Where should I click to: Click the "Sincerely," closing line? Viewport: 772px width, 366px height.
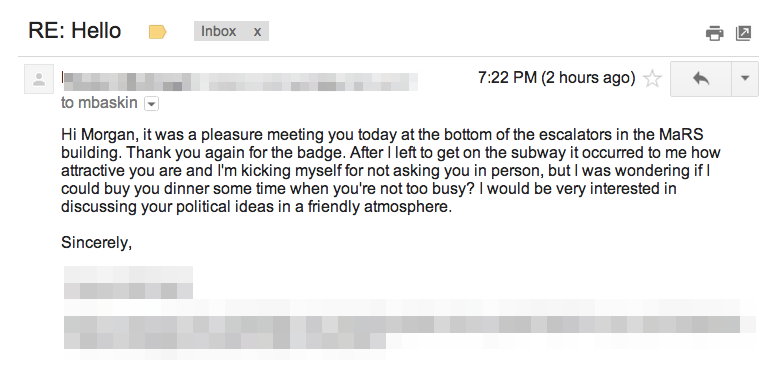pyautogui.click(x=96, y=243)
